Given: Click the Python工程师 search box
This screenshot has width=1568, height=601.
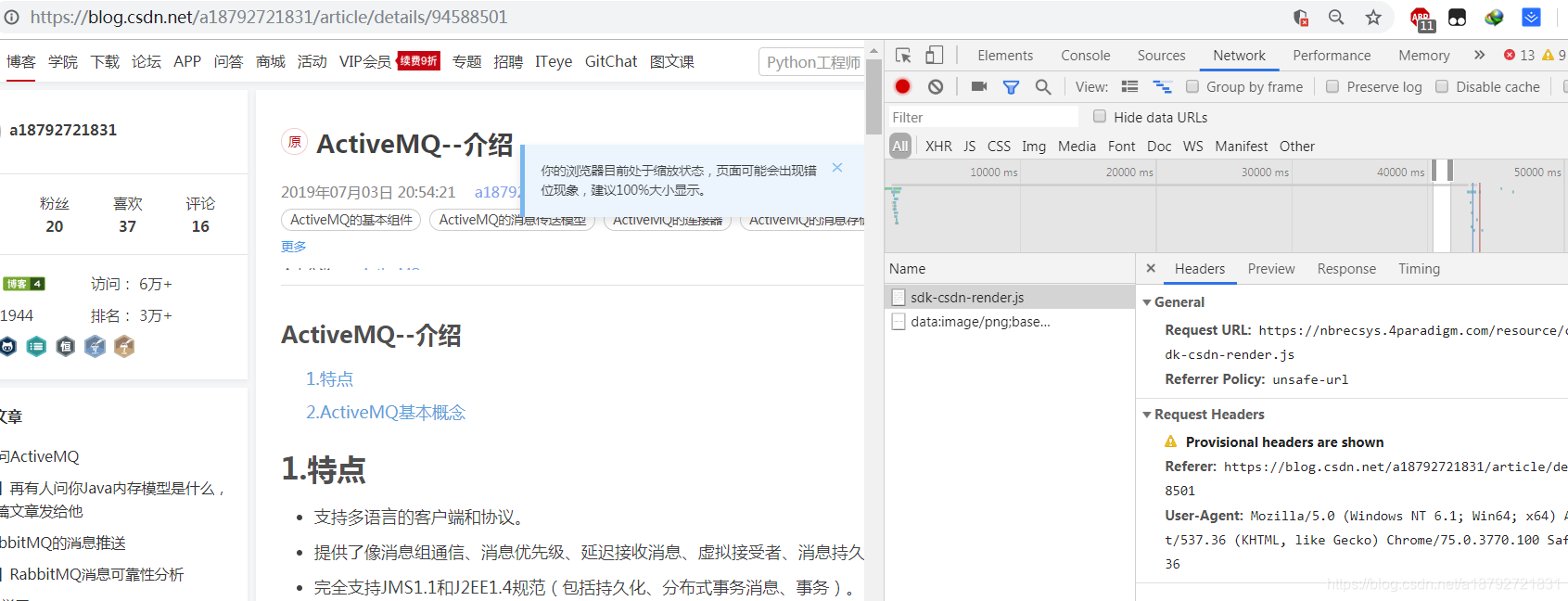Looking at the screenshot, I should coord(810,62).
